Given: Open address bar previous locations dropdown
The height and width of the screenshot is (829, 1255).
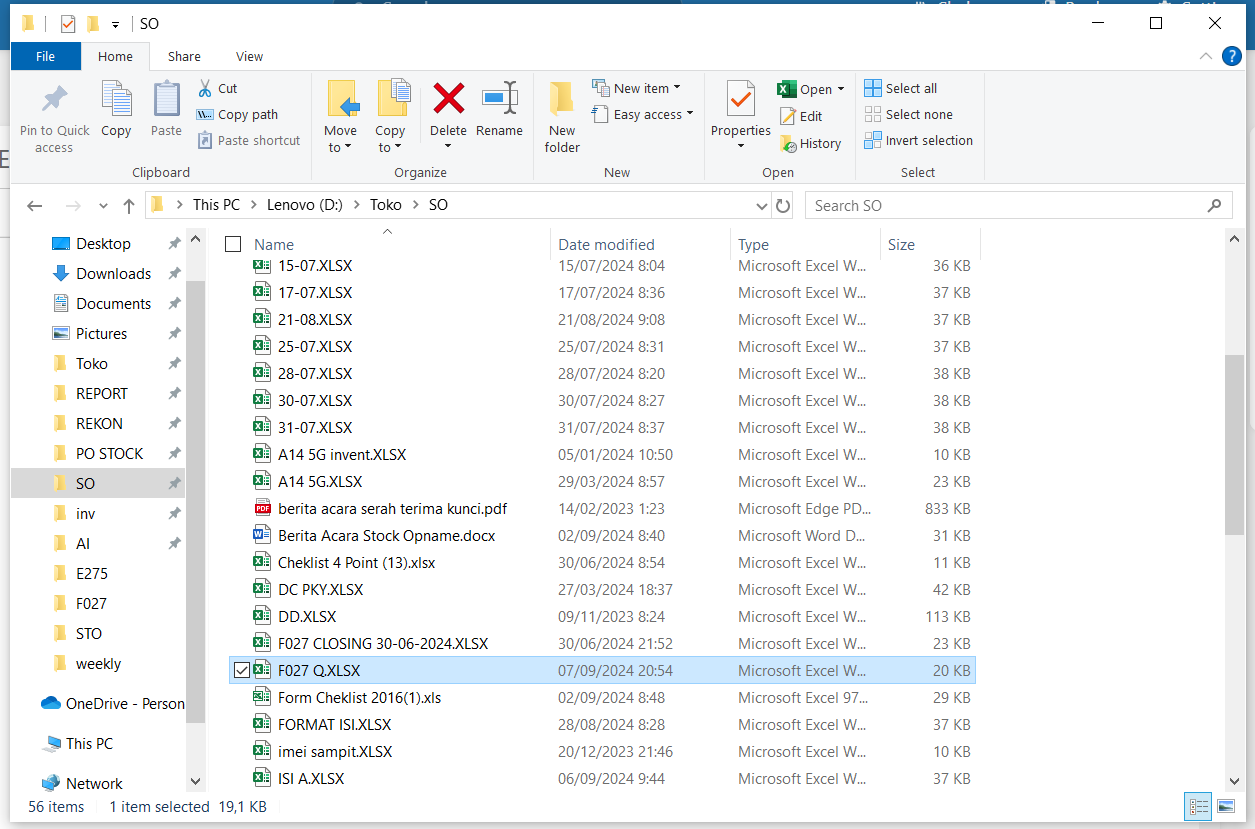Looking at the screenshot, I should [x=763, y=206].
